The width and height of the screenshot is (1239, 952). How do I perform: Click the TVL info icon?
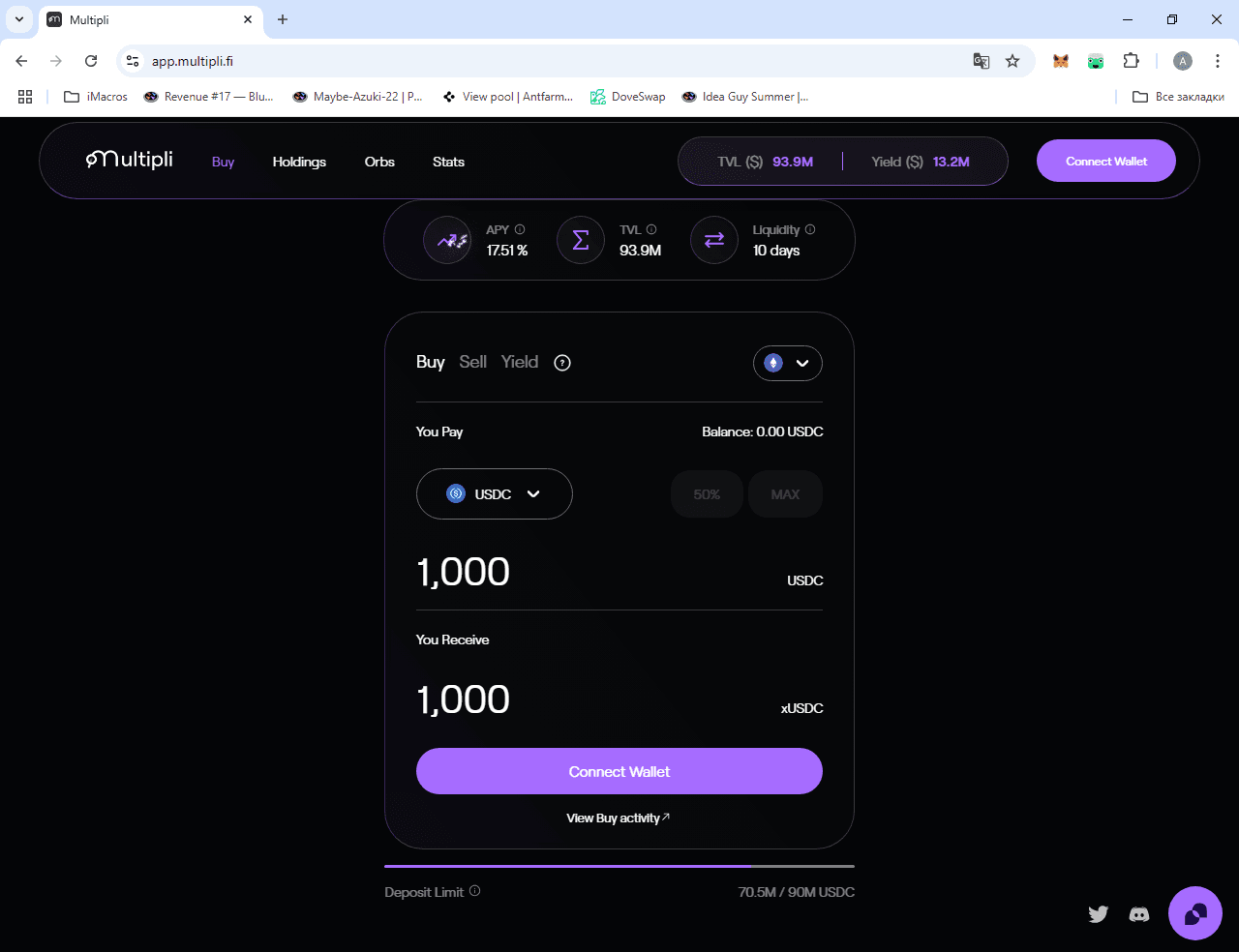coord(651,229)
